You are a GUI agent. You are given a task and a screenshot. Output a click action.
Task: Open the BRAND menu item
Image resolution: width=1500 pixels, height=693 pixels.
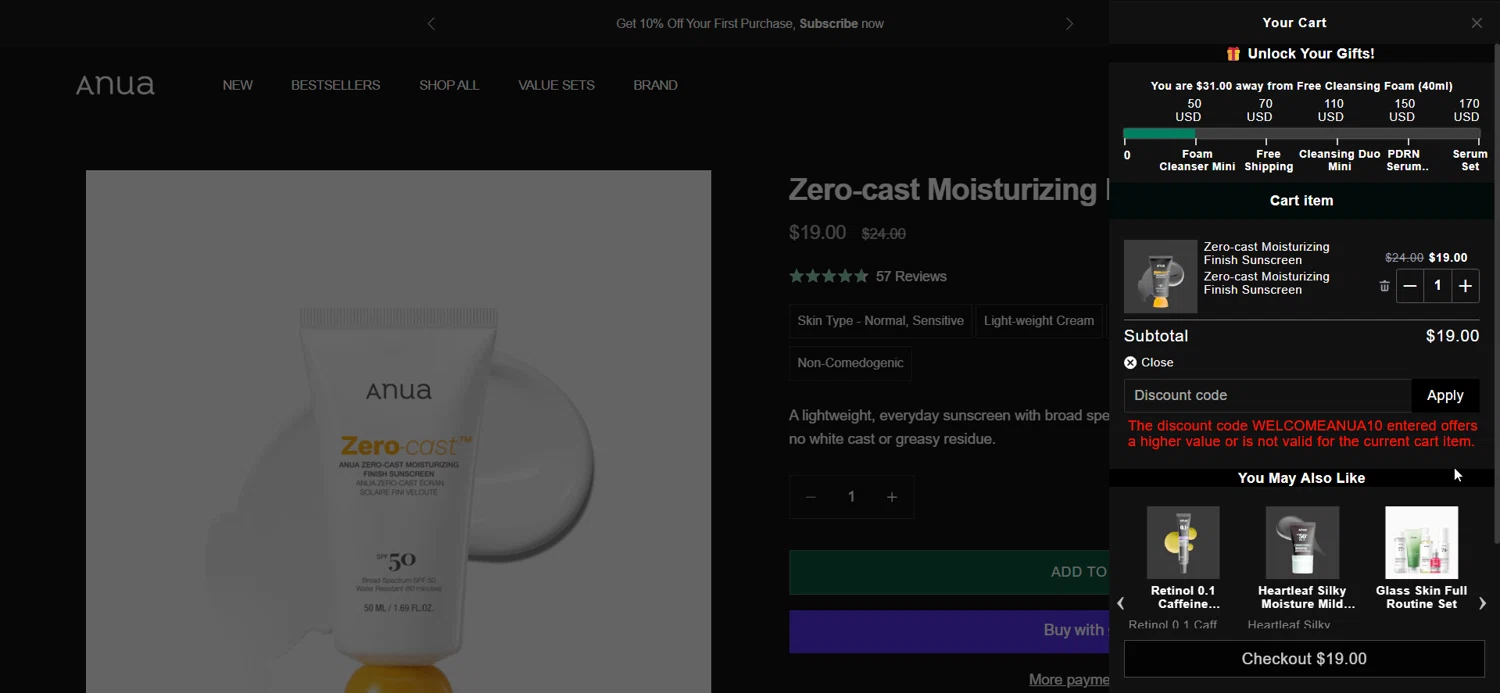pos(655,85)
